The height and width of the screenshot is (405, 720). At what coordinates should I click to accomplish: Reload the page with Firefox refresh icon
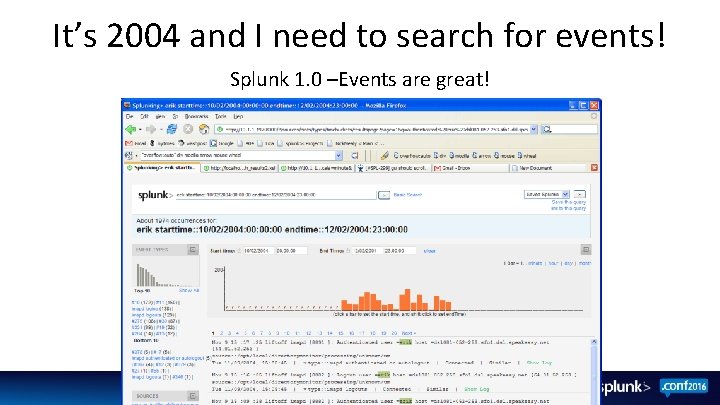(x=172, y=129)
